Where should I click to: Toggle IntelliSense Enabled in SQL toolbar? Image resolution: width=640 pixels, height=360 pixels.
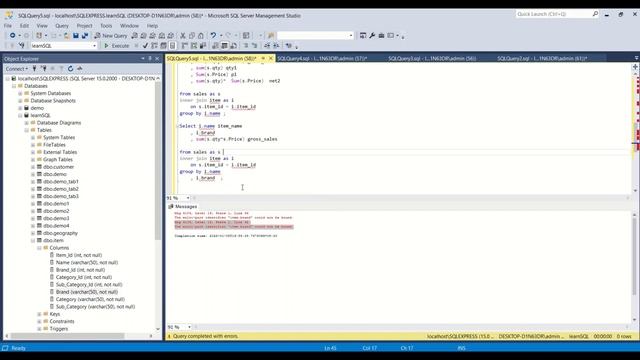coord(173,46)
